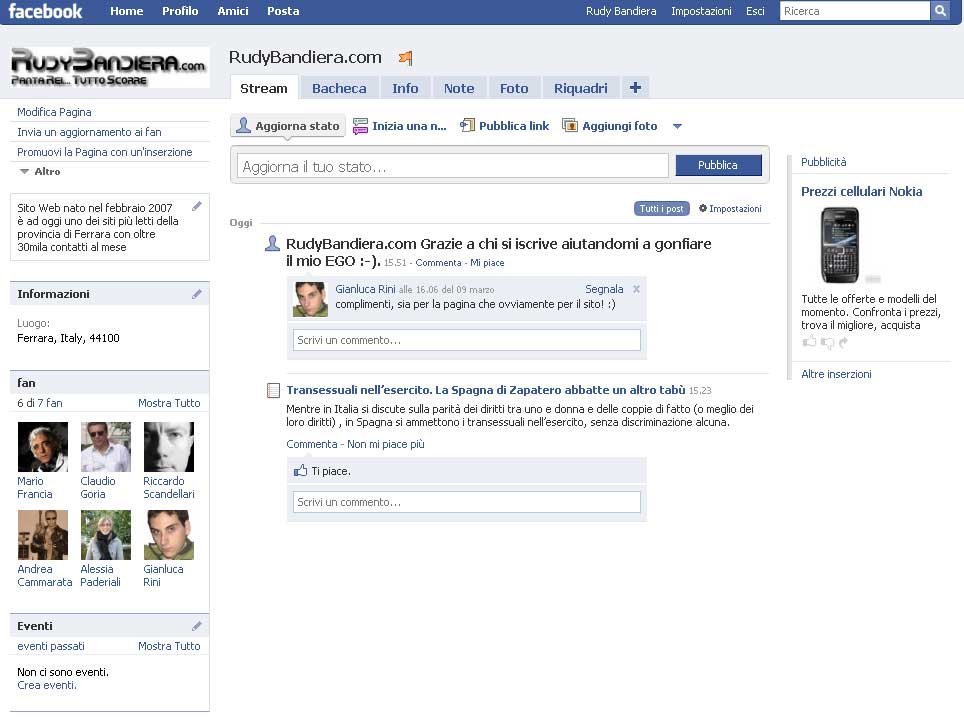Click the Pubblica button
The width and height of the screenshot is (964, 718).
pyautogui.click(x=718, y=165)
